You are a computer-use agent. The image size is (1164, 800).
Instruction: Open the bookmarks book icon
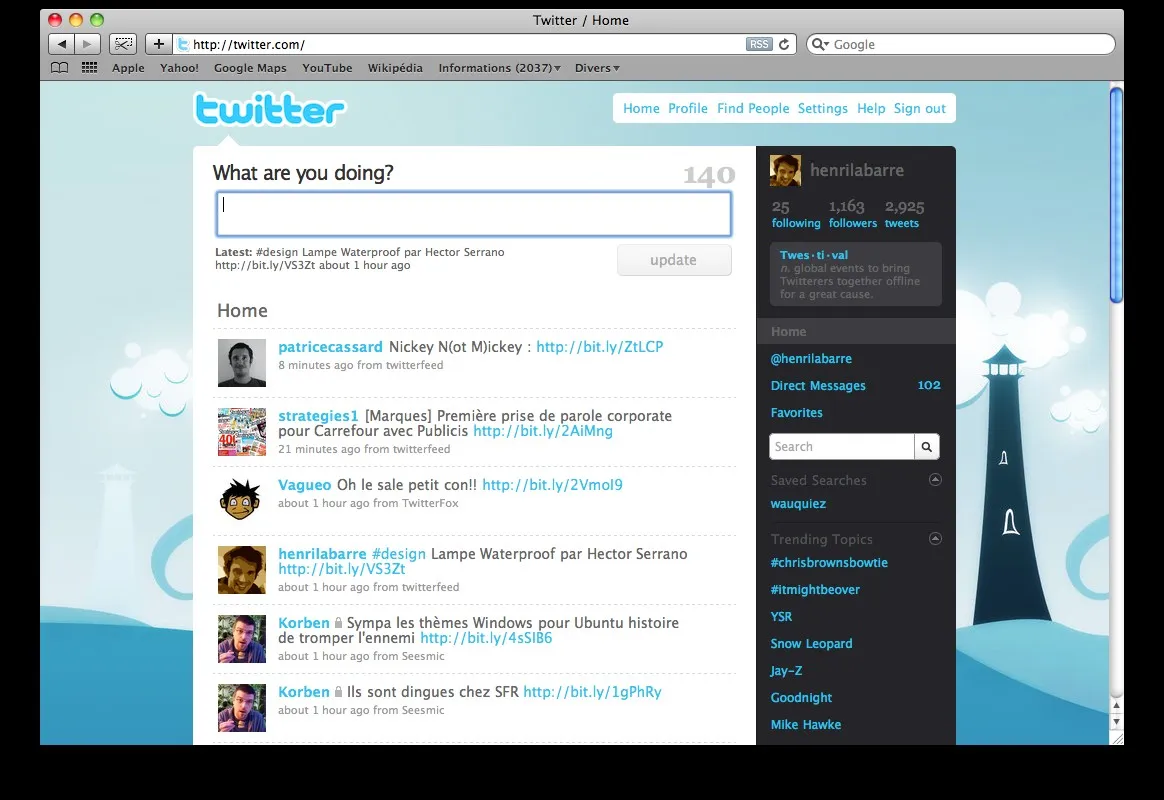[59, 68]
